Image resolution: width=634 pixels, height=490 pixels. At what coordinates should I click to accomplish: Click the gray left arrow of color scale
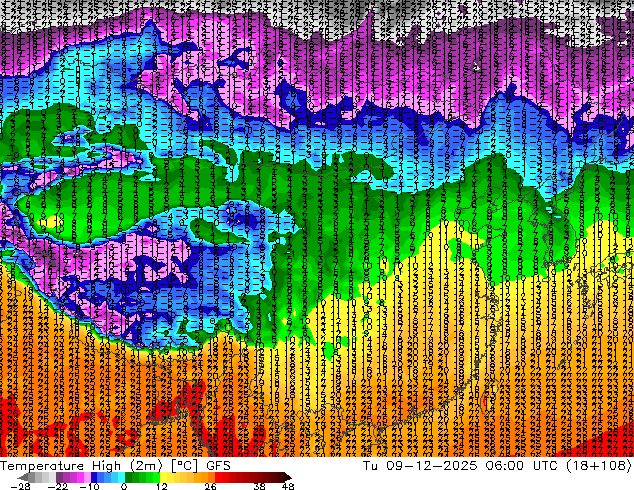[23, 477]
